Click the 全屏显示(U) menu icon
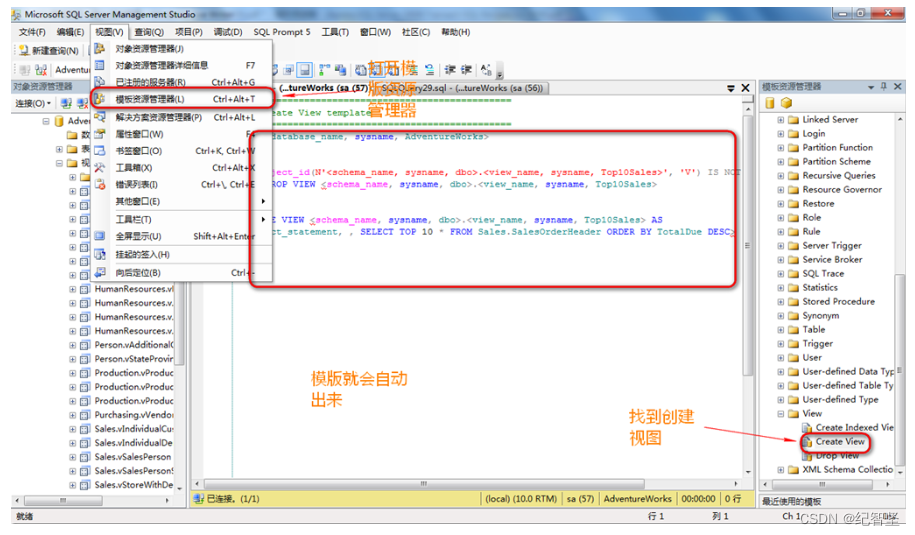915x535 pixels. point(100,236)
